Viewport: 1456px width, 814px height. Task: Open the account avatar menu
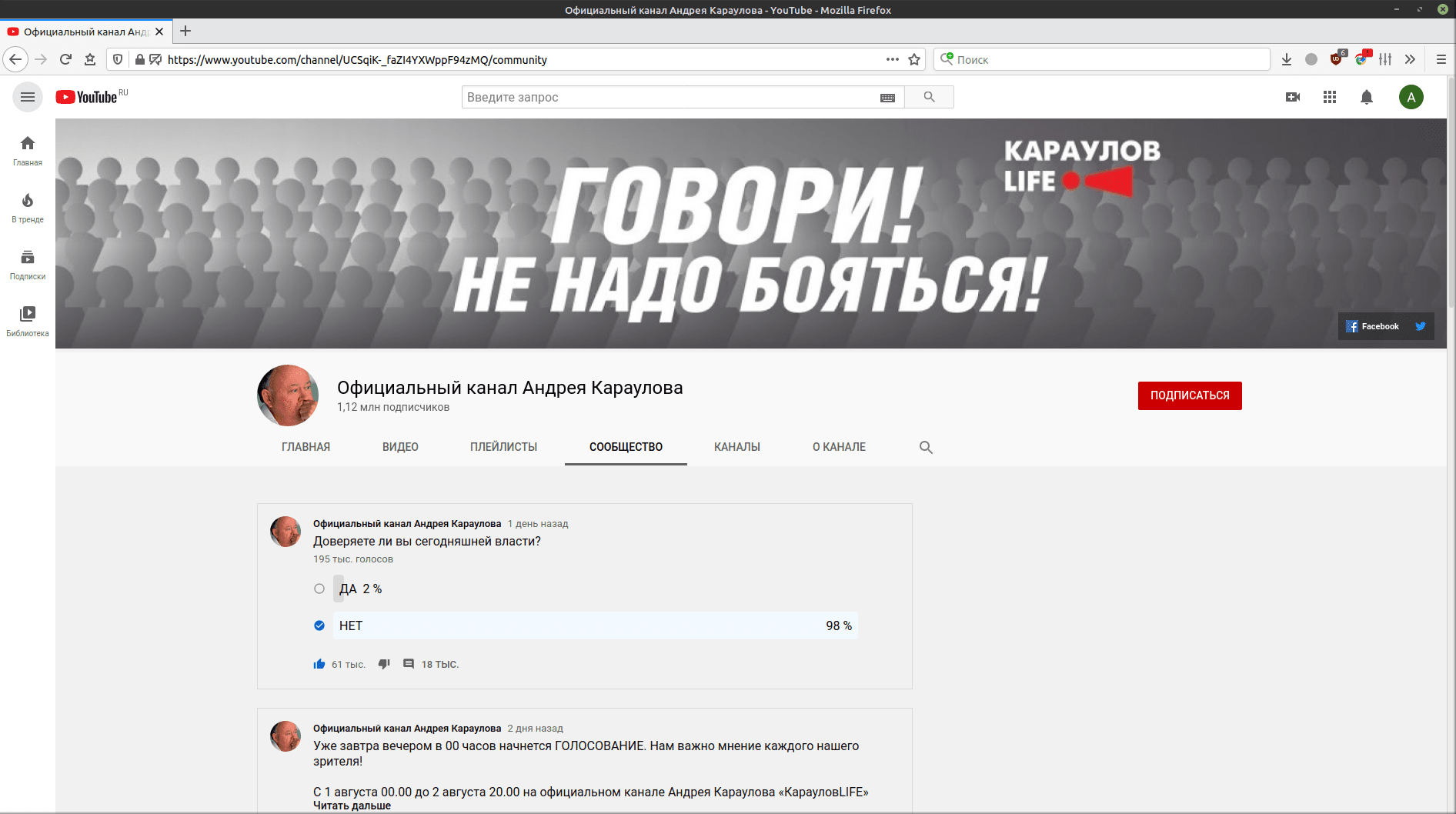click(1411, 97)
